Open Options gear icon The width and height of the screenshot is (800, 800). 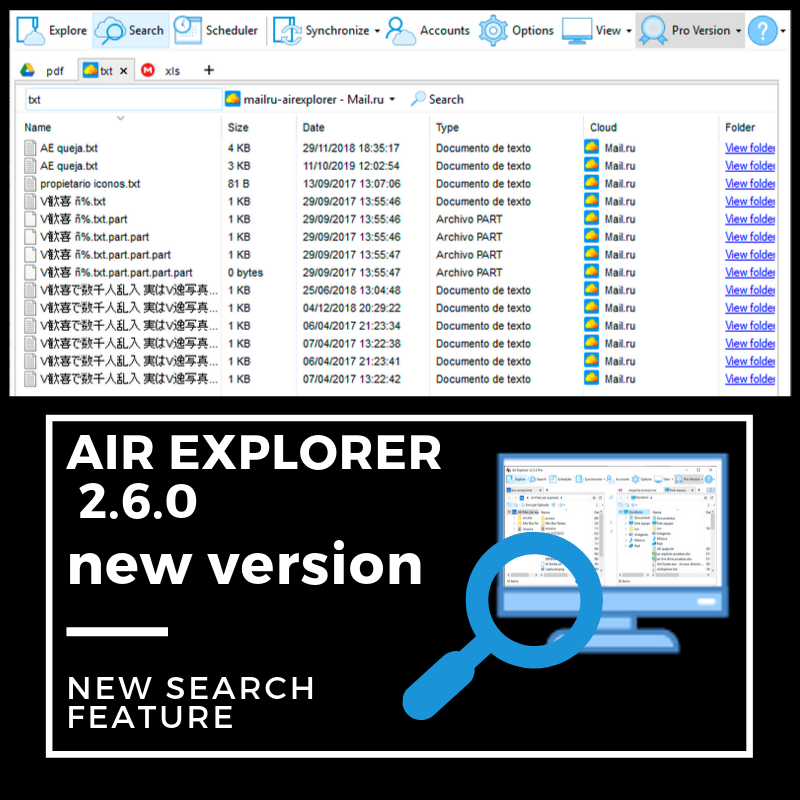pos(493,30)
